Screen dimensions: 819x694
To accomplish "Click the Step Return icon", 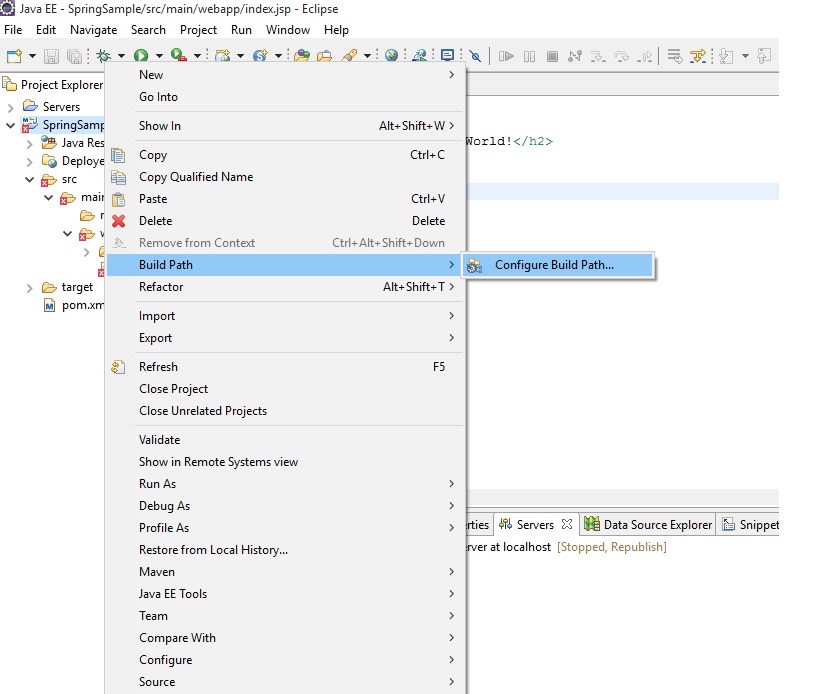I will (x=645, y=56).
